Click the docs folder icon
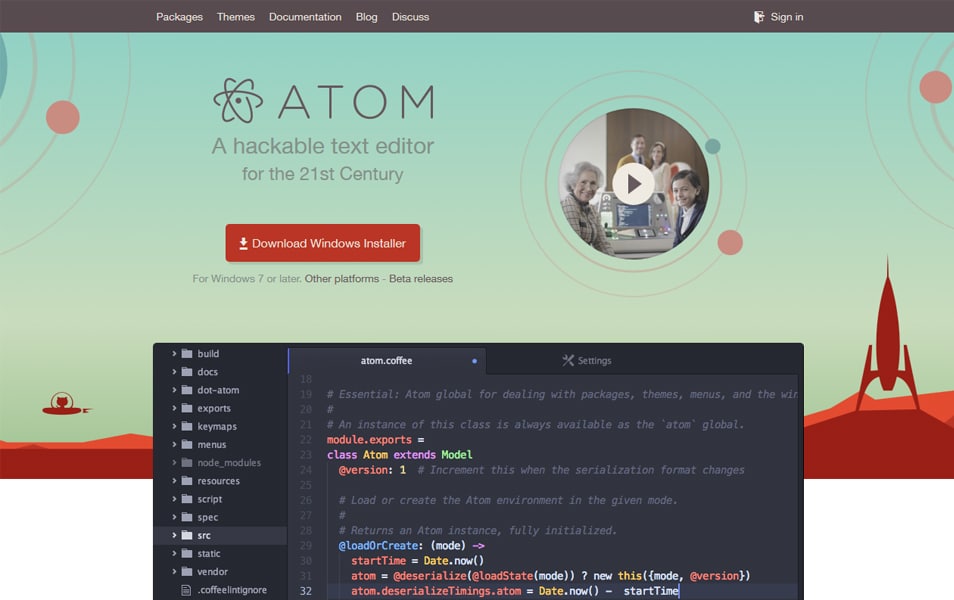Image resolution: width=954 pixels, height=600 pixels. pos(187,372)
